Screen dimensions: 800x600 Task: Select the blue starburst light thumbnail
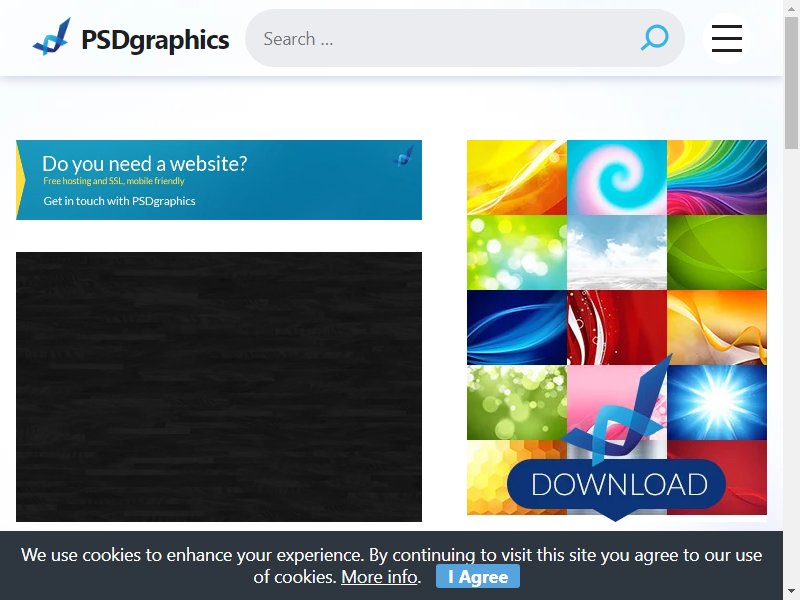tap(717, 403)
